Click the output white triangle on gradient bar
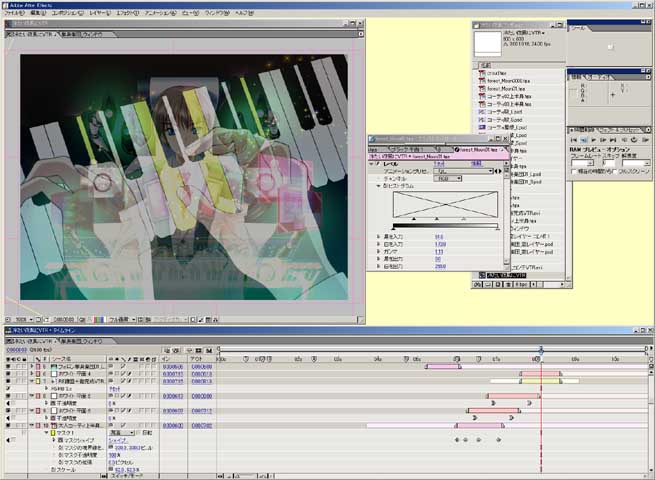The width and height of the screenshot is (655, 480). click(497, 229)
